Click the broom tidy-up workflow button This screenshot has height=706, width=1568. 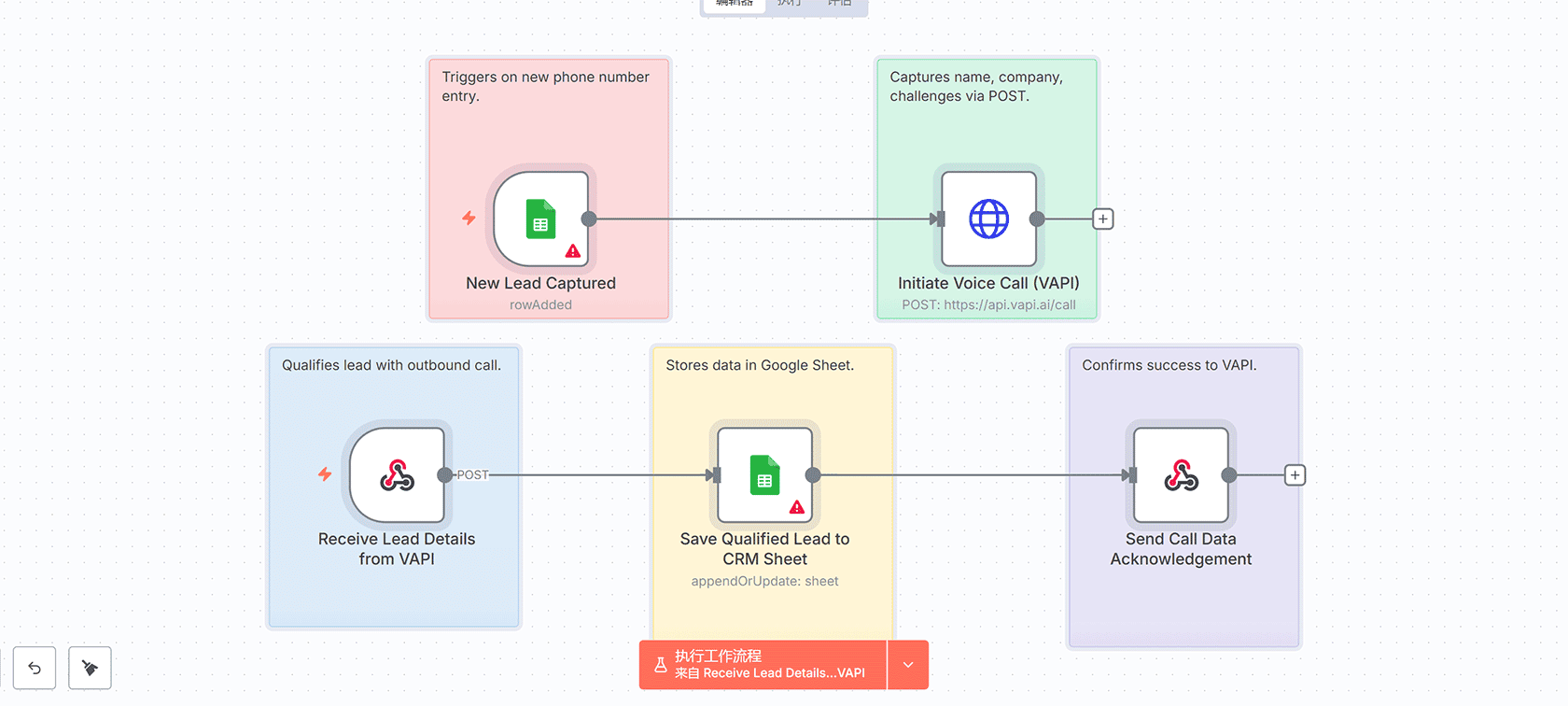(90, 668)
